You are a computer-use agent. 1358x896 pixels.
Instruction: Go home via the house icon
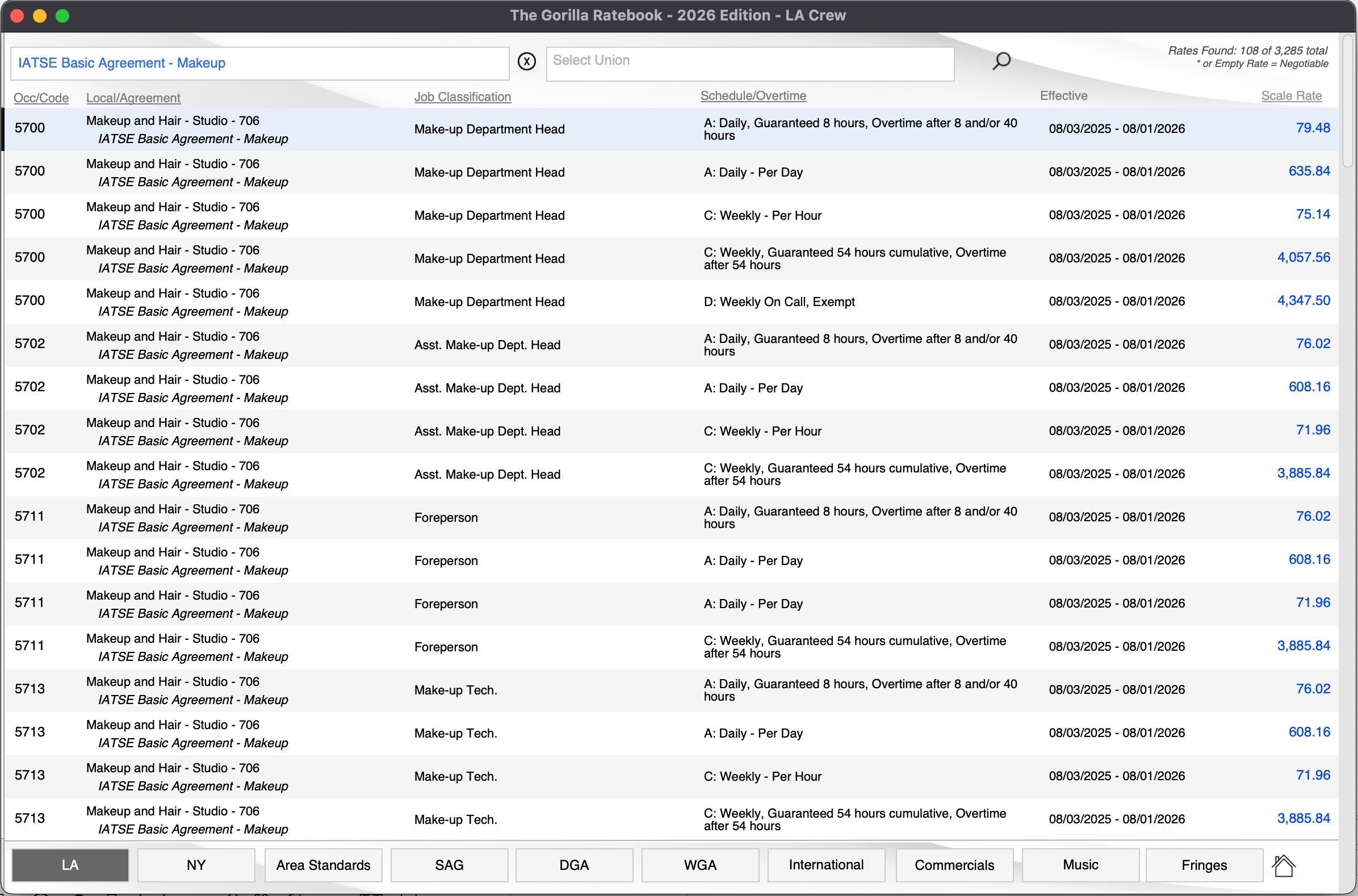[1283, 865]
